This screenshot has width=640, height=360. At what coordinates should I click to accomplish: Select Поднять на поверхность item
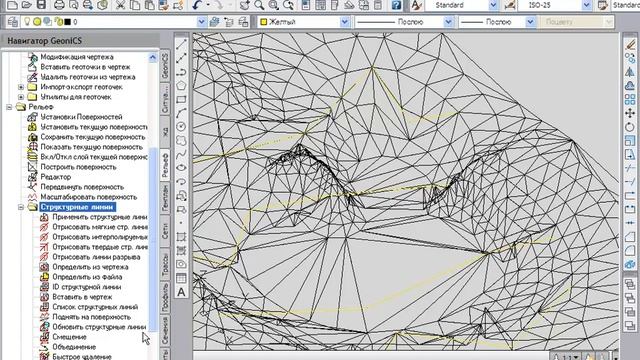click(x=91, y=317)
